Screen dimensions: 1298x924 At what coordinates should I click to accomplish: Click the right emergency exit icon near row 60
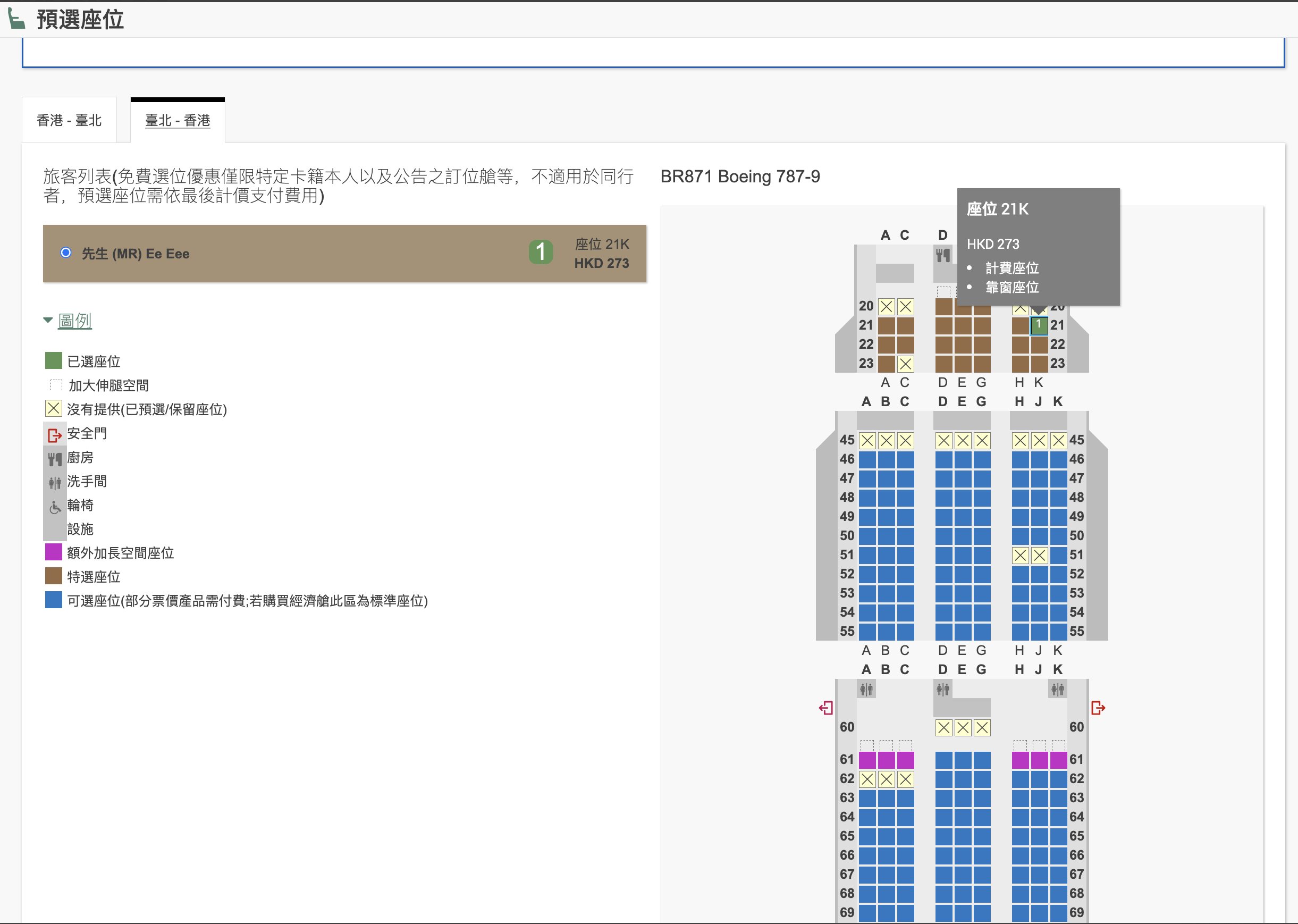(x=1098, y=708)
